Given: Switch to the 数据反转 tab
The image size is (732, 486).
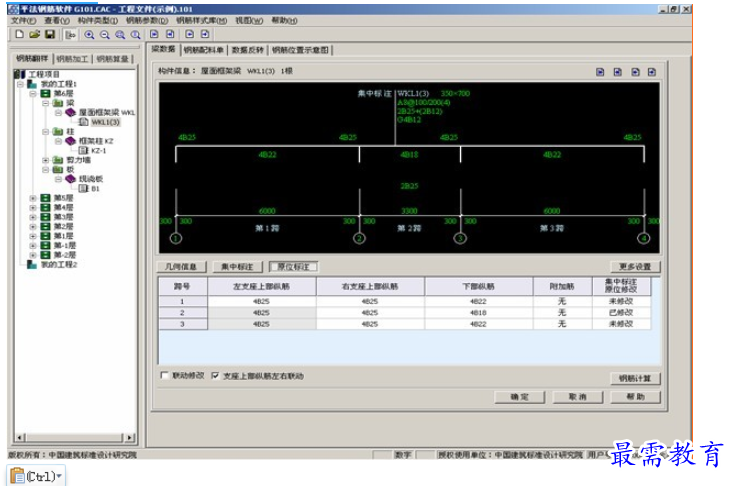Looking at the screenshot, I should [x=248, y=50].
